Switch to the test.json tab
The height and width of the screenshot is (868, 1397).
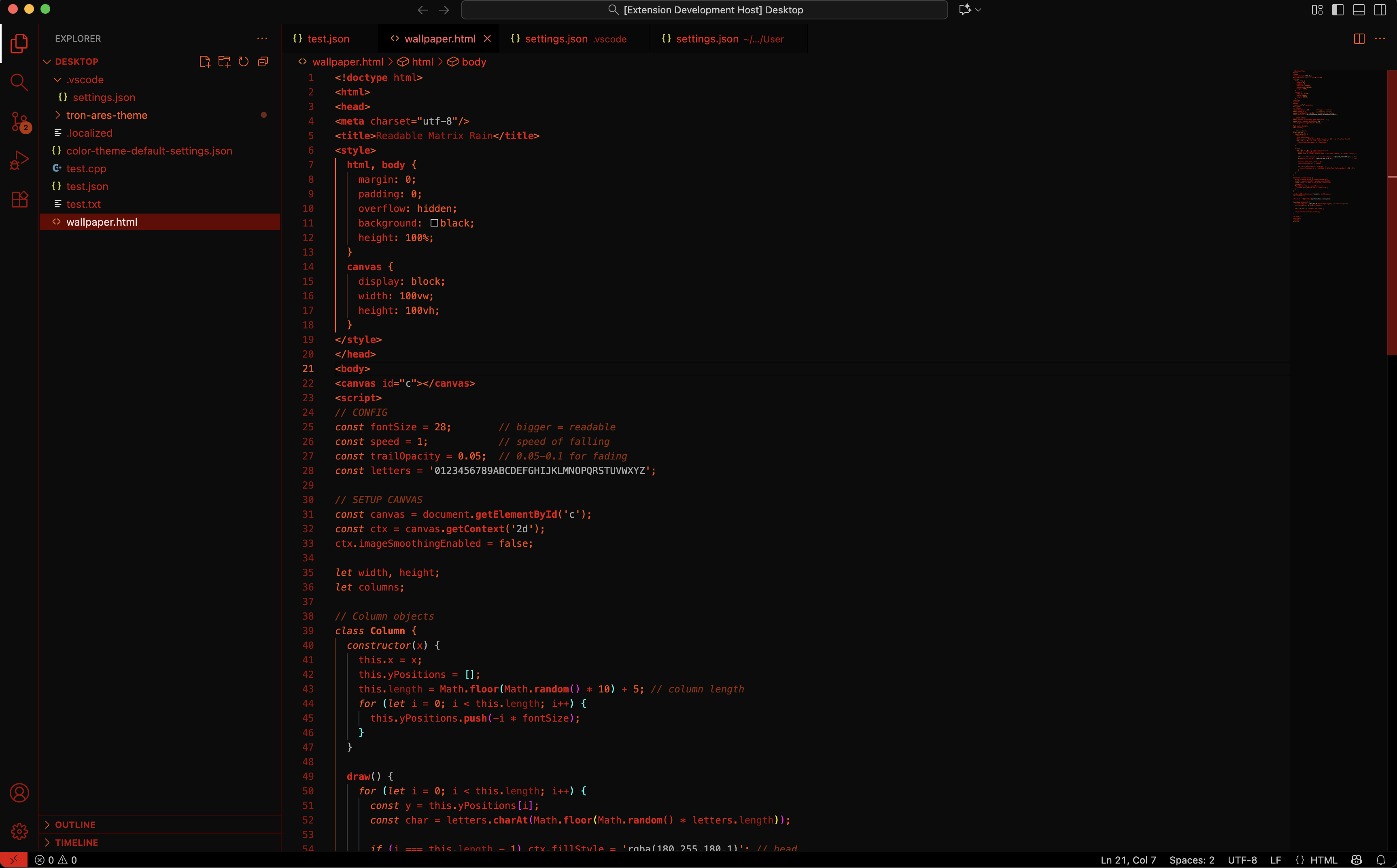click(327, 38)
